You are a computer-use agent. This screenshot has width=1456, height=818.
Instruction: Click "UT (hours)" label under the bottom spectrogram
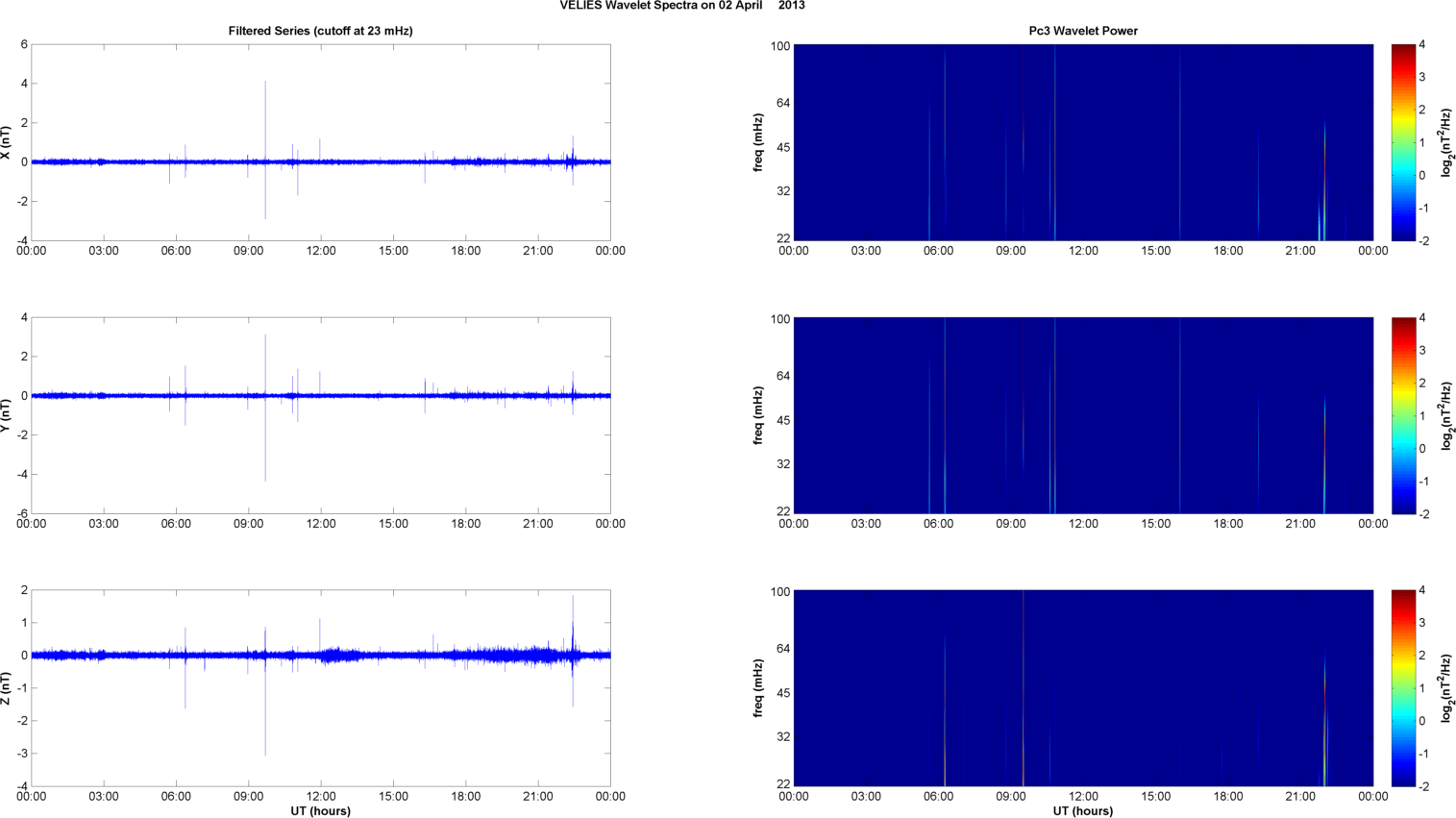1083,810
